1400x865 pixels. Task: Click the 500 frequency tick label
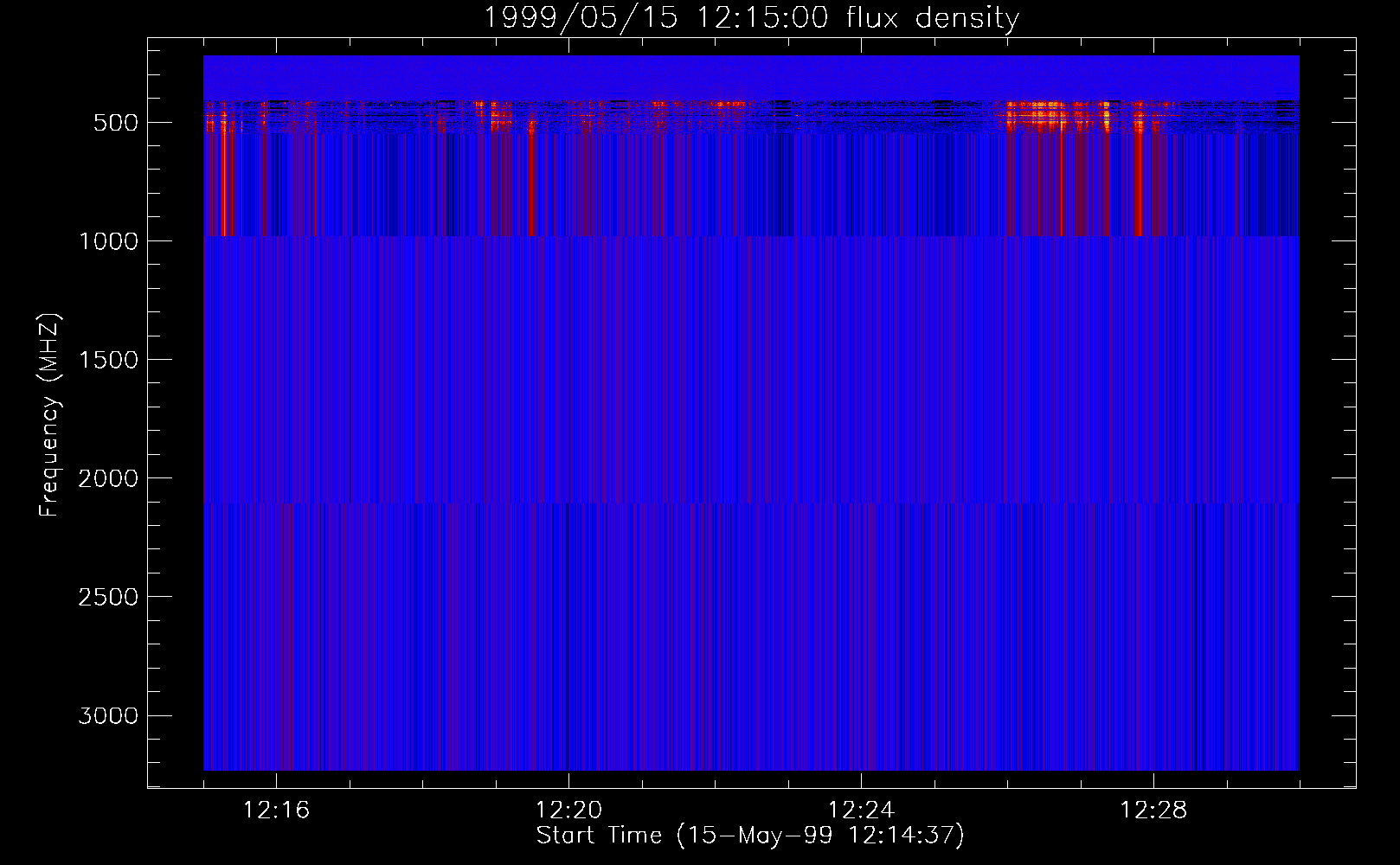tap(116, 123)
